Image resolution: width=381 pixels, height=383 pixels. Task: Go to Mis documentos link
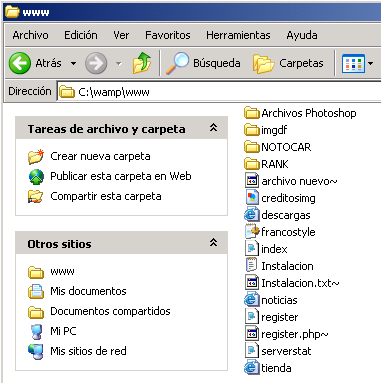pos(88,291)
